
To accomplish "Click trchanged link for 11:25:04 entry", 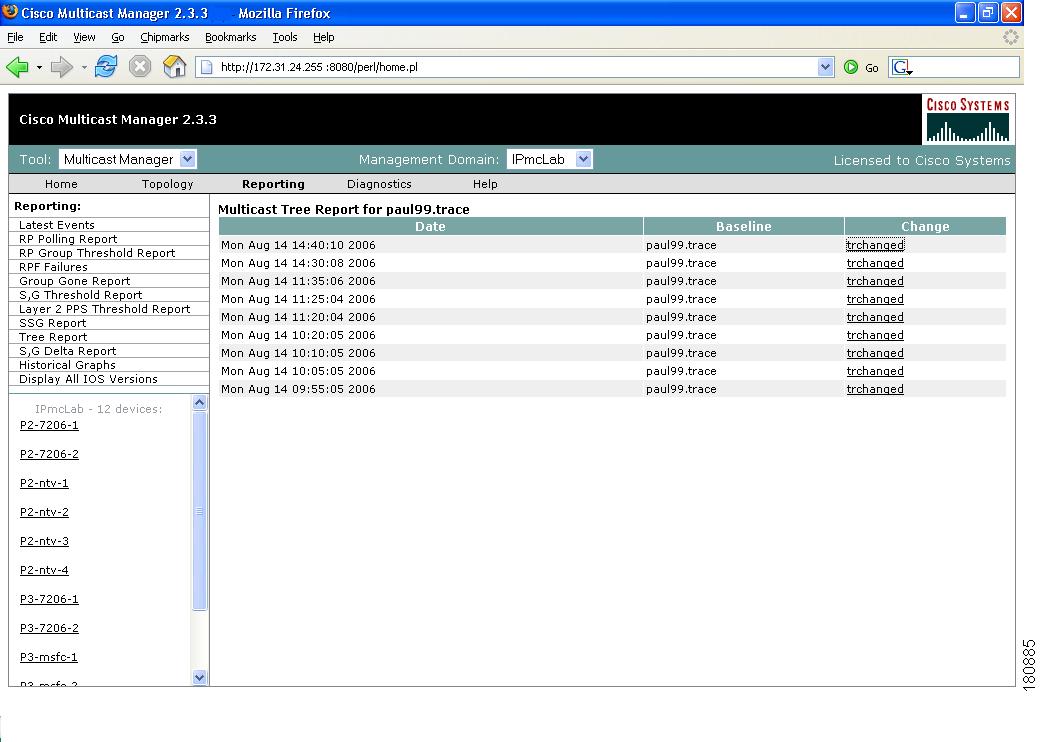I will [875, 299].
